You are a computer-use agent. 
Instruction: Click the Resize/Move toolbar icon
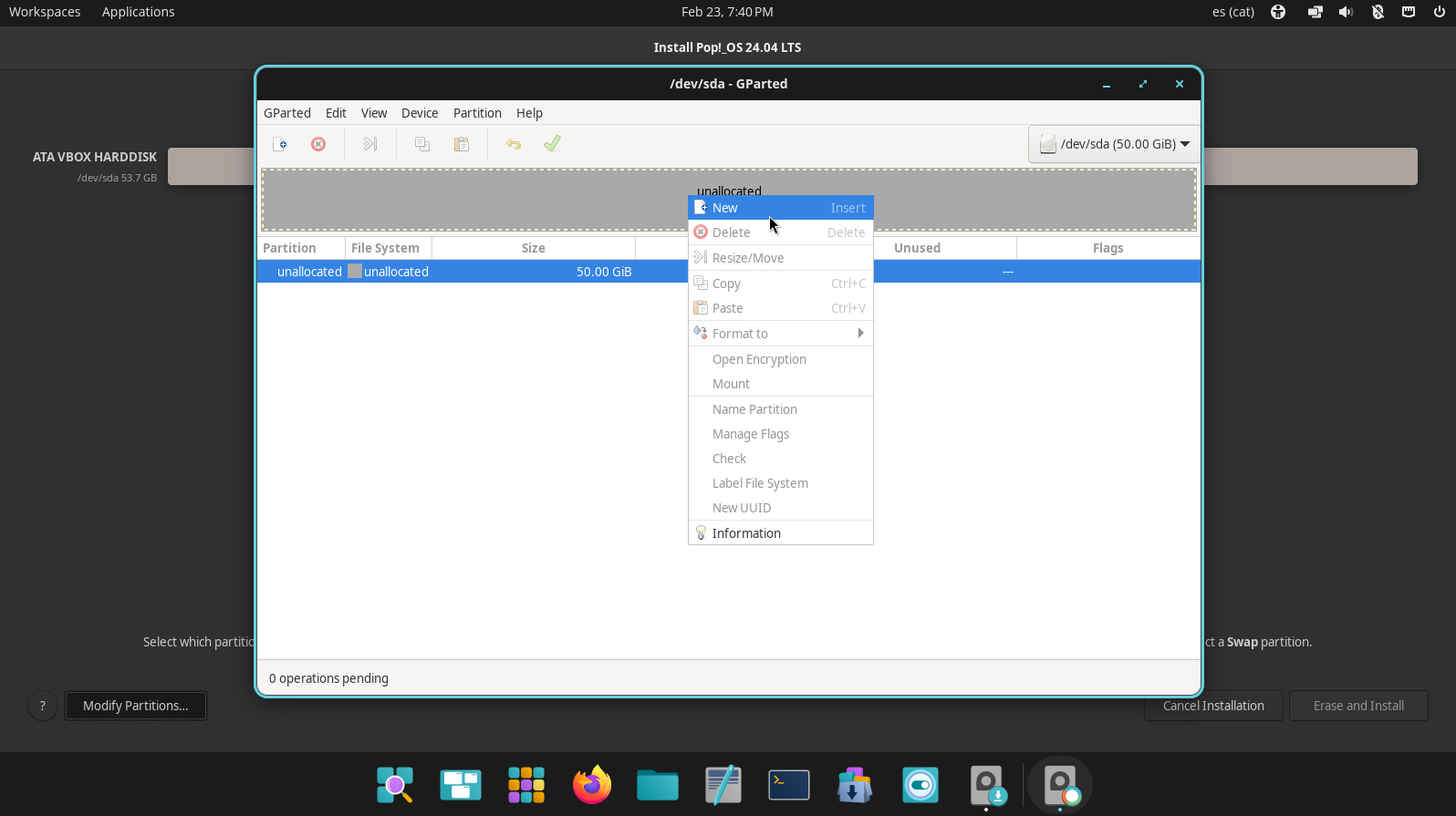click(x=369, y=144)
